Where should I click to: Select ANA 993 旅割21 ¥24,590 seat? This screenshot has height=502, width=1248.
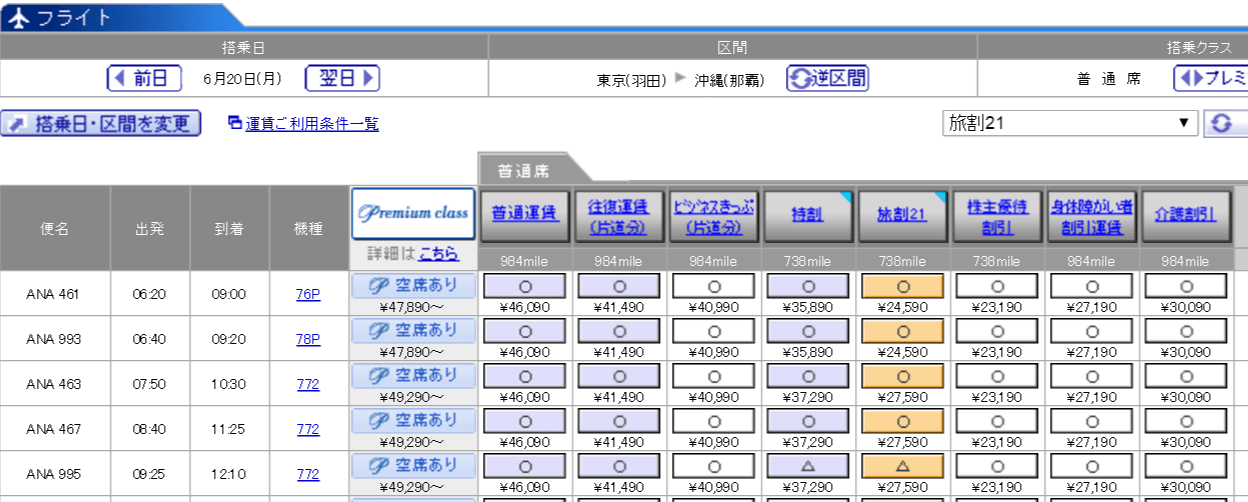(902, 331)
